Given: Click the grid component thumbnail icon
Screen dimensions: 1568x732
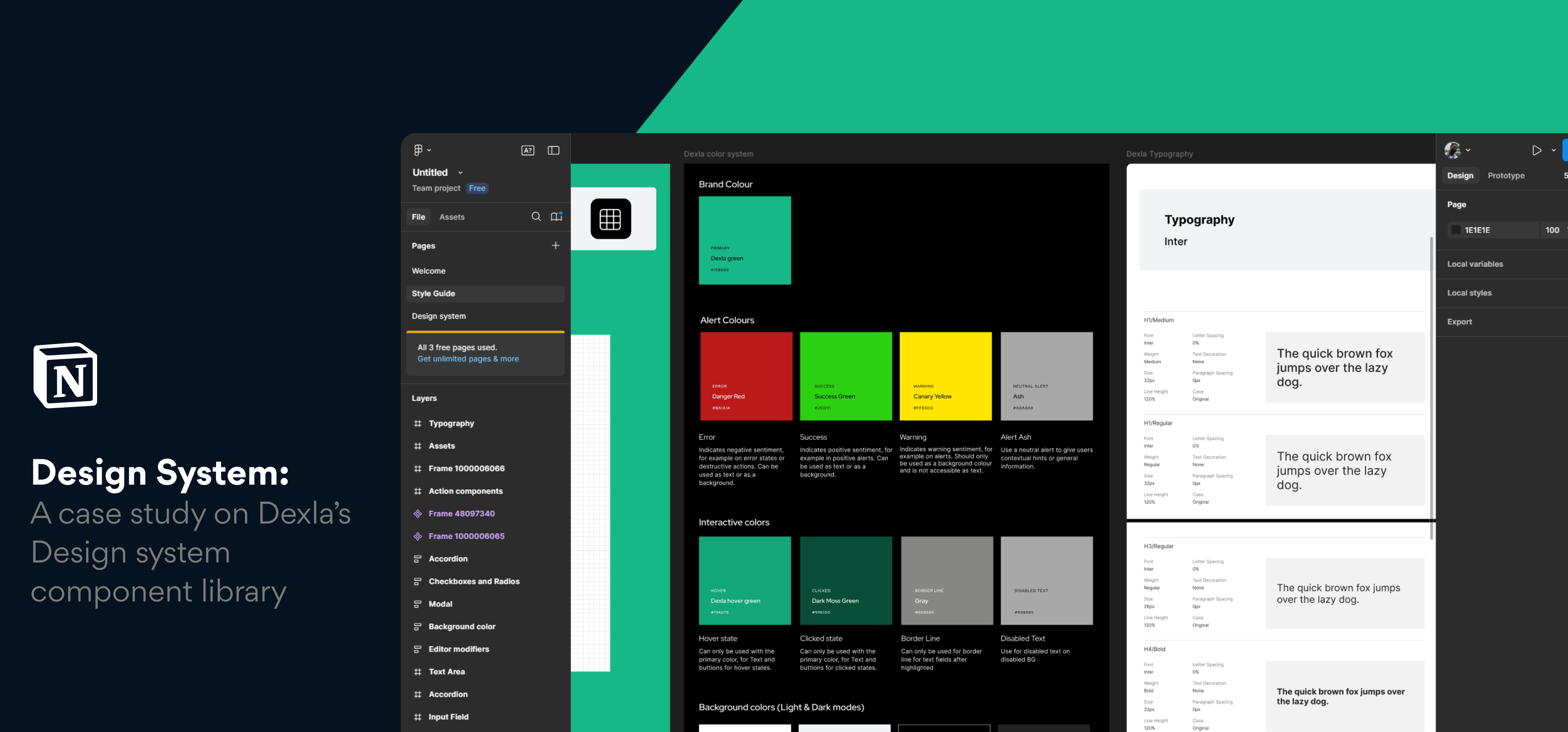Looking at the screenshot, I should coord(611,218).
